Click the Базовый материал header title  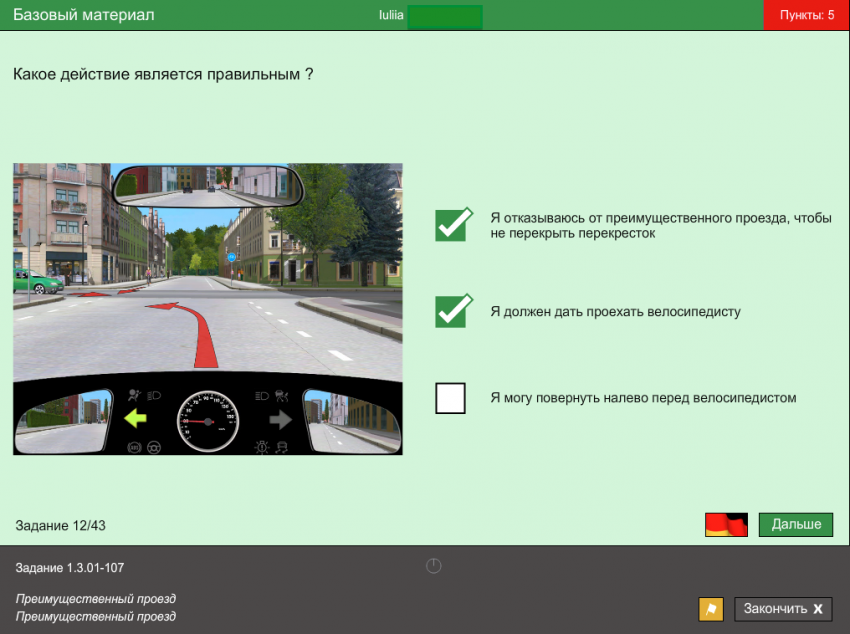click(83, 15)
